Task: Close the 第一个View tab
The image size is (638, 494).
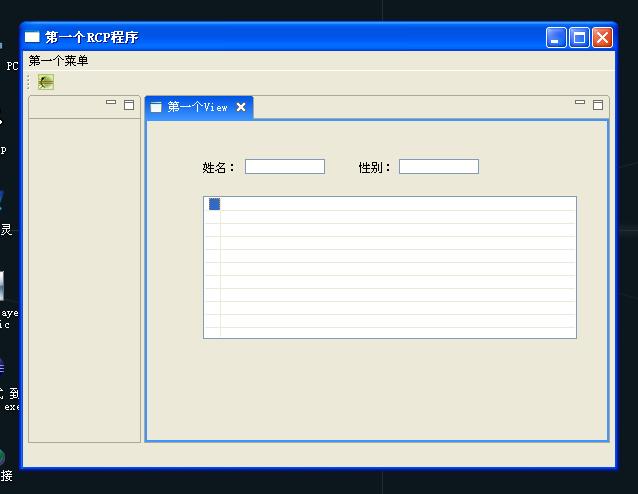Action: (241, 107)
